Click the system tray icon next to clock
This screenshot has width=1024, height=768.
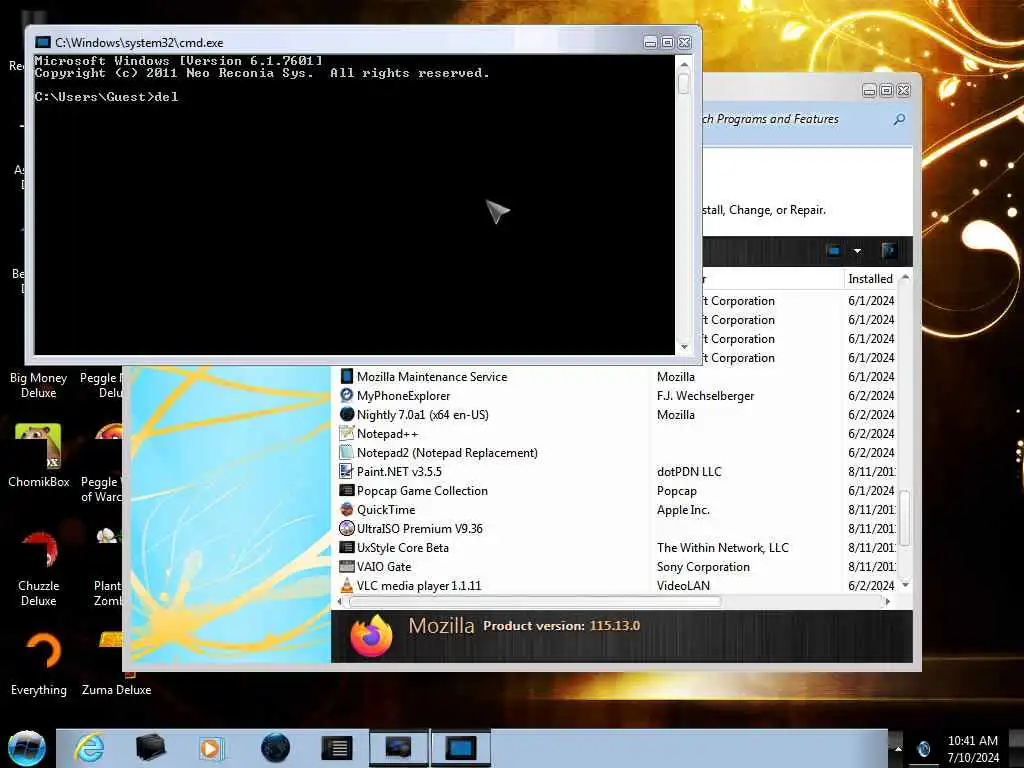923,748
